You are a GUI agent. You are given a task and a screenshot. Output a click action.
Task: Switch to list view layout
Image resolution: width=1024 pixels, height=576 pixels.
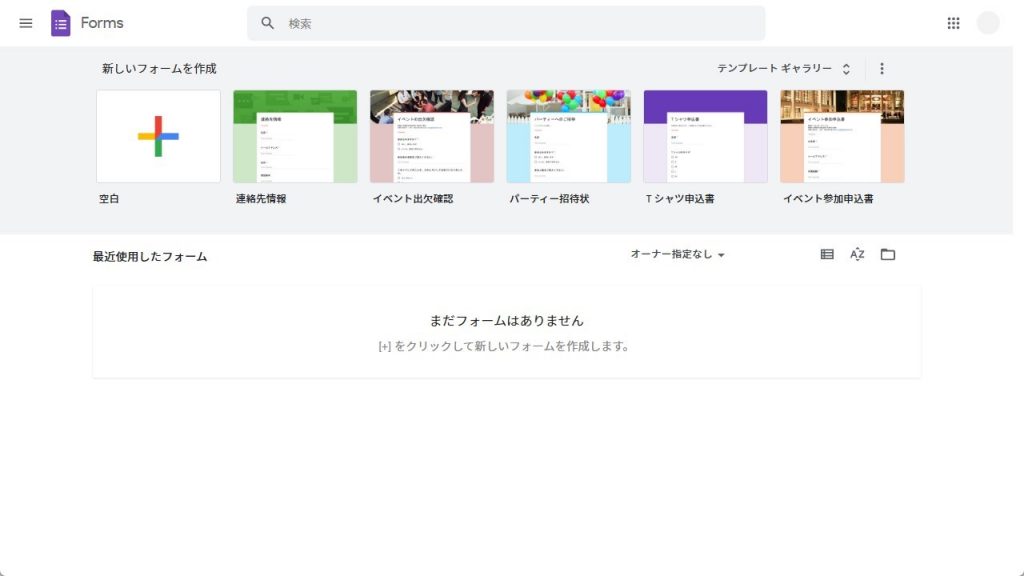827,254
